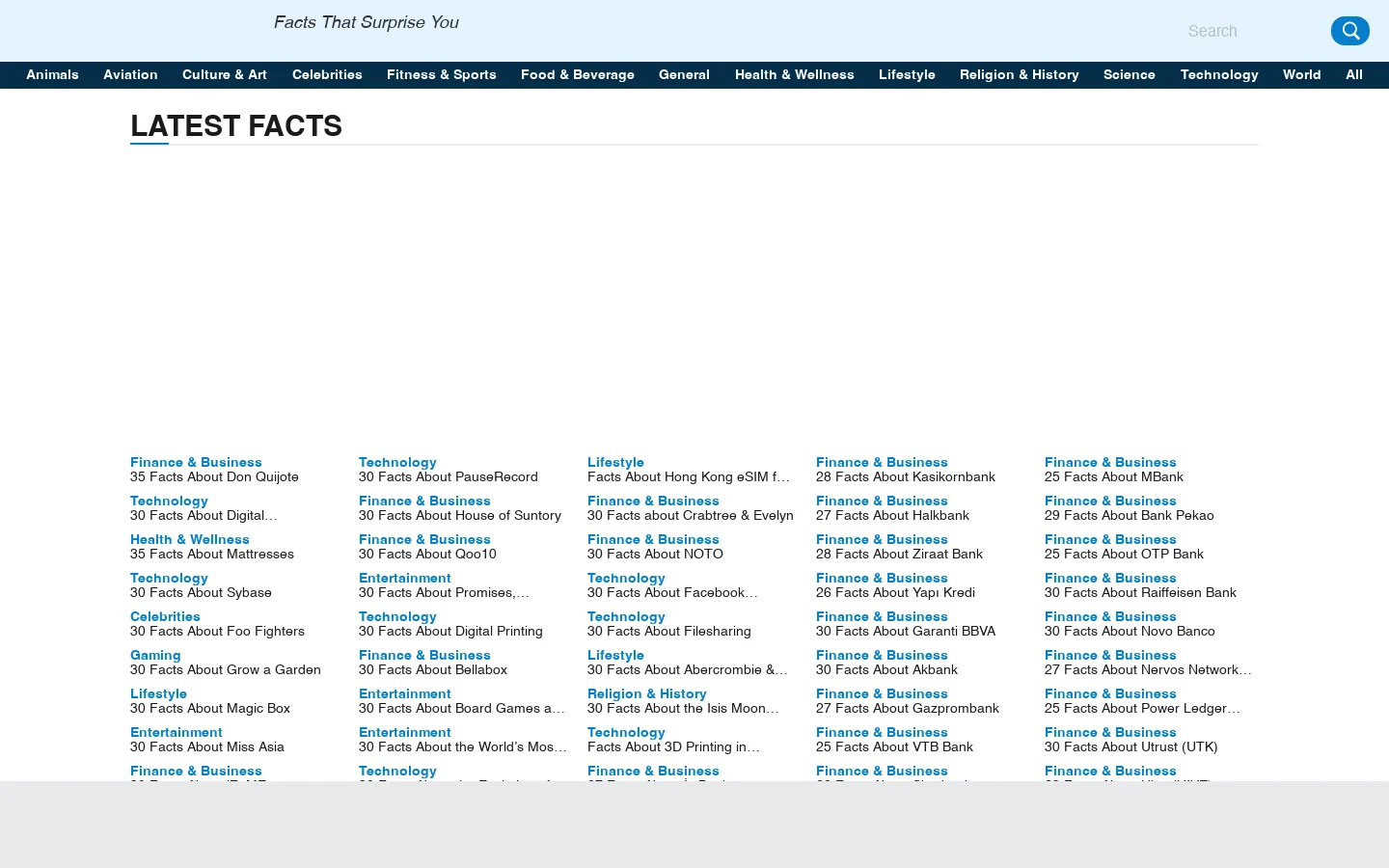Click the Gaming category label

click(155, 655)
